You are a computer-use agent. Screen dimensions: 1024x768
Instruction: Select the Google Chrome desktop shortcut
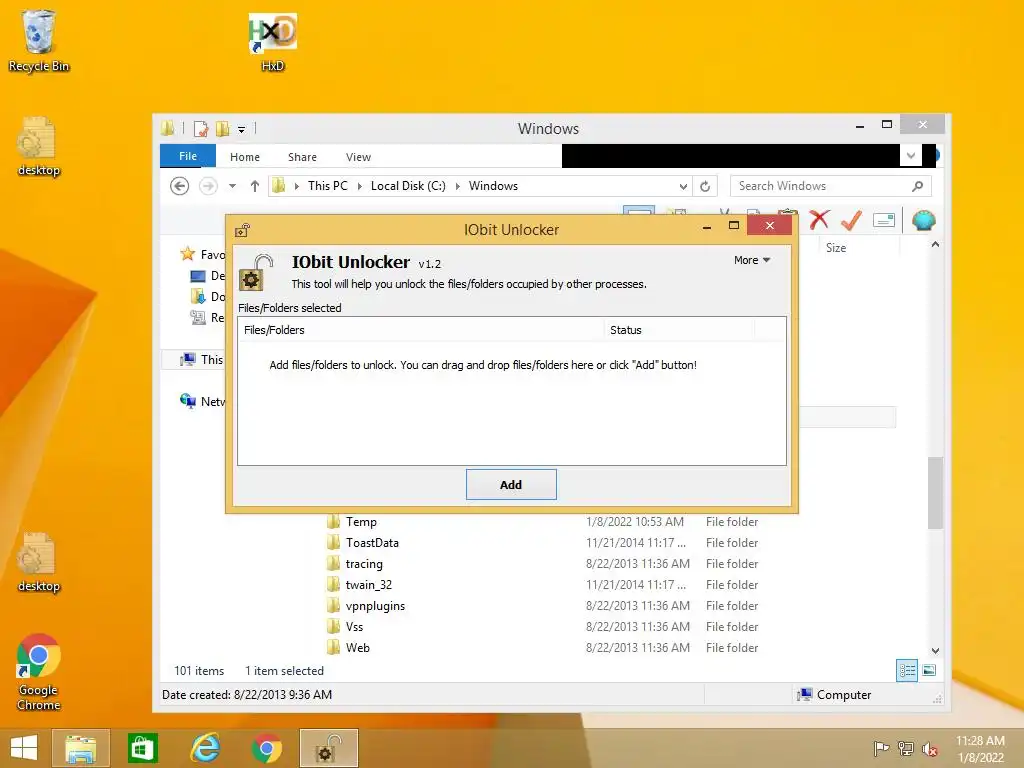pyautogui.click(x=39, y=673)
